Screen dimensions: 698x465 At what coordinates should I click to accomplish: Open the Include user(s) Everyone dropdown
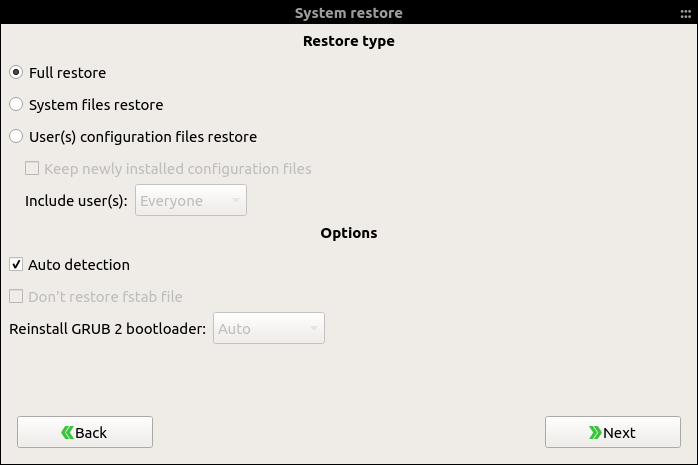[191, 201]
